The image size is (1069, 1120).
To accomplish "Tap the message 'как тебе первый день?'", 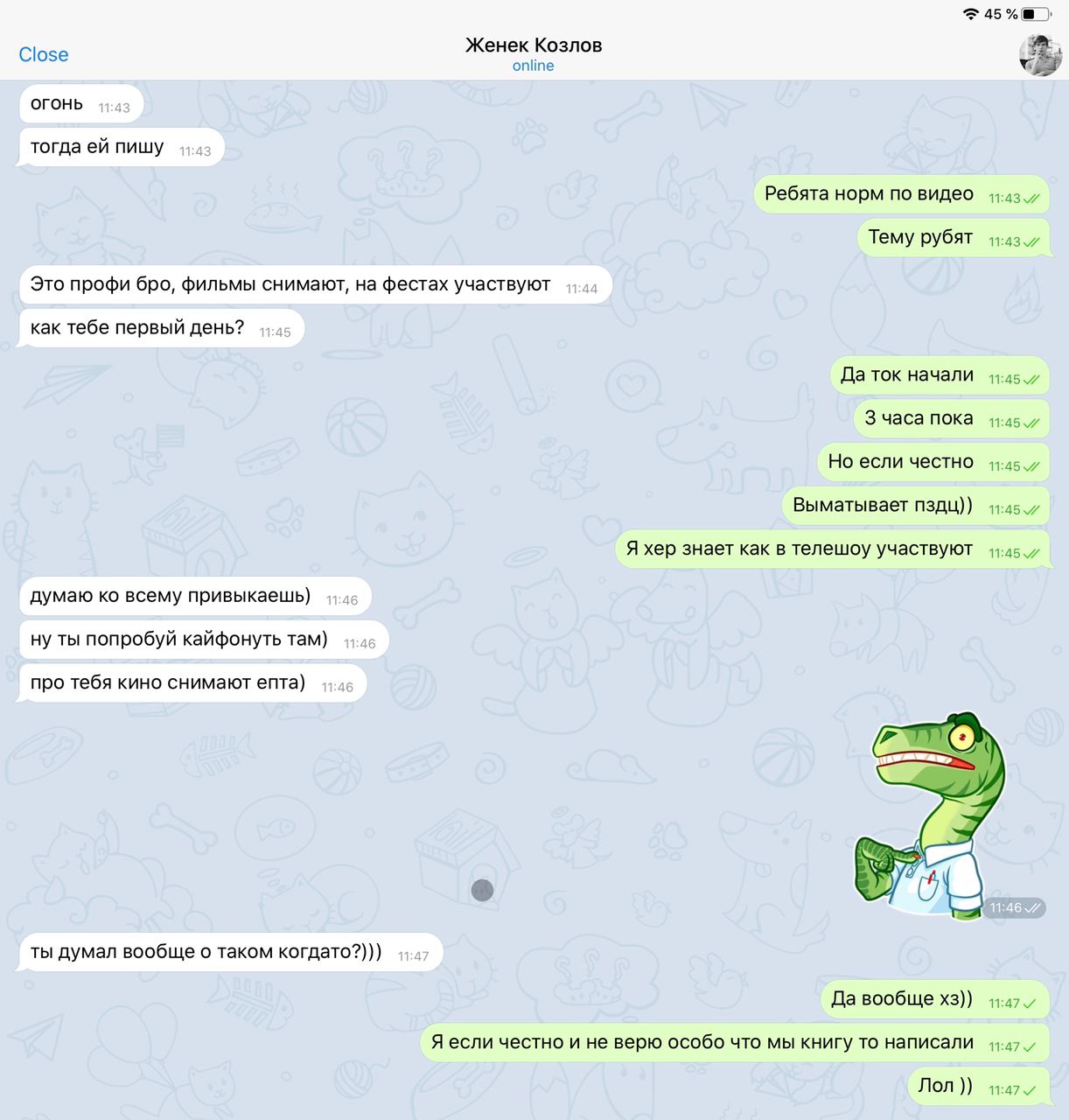I will click(x=161, y=328).
